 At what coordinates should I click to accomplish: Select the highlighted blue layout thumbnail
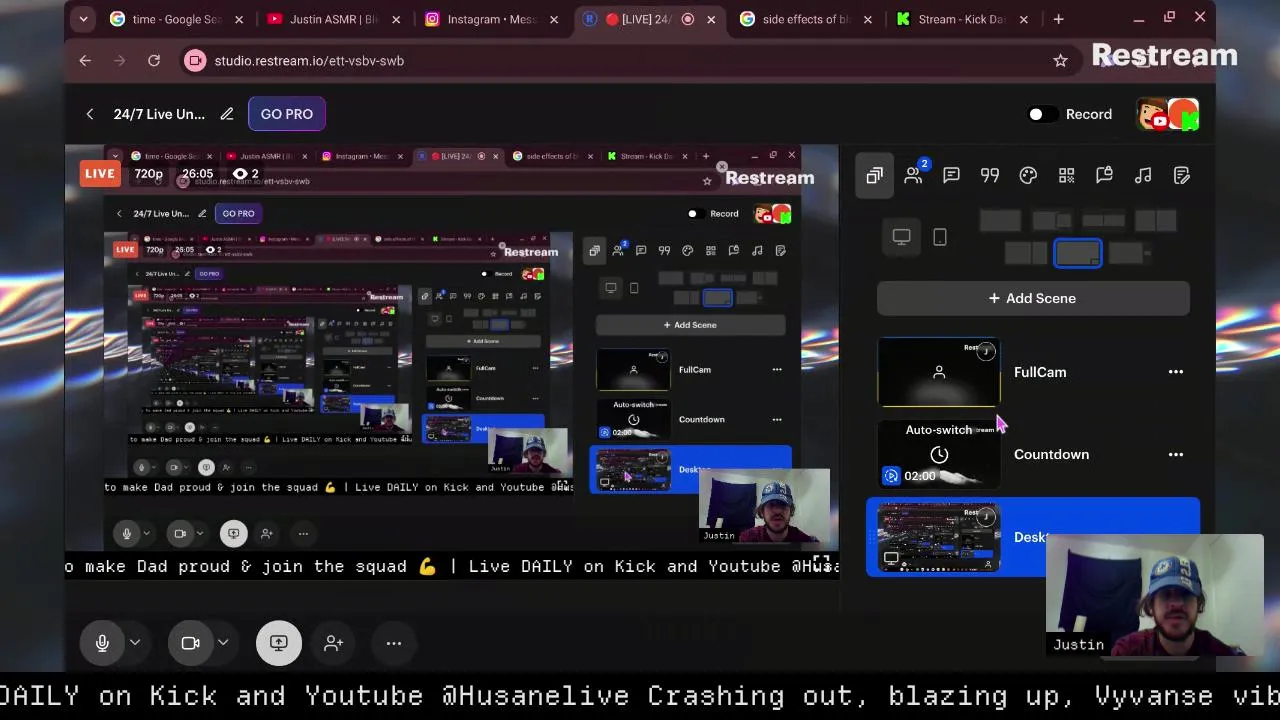pyautogui.click(x=1078, y=254)
